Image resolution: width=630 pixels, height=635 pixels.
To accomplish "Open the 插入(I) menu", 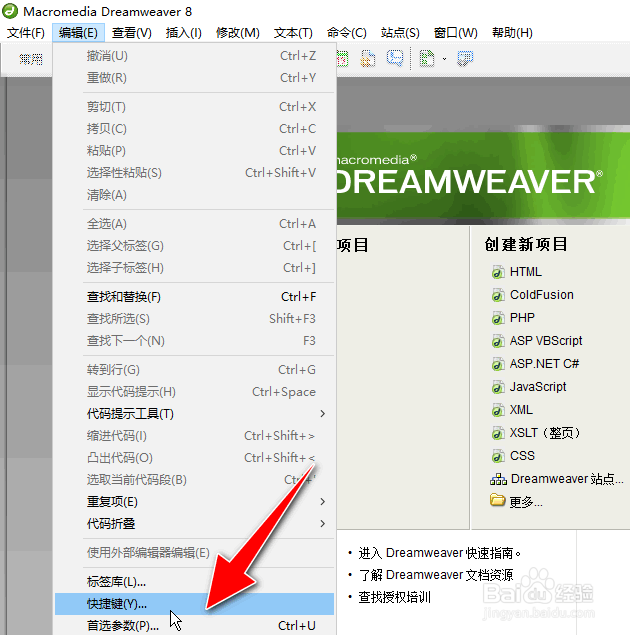I will click(x=183, y=33).
